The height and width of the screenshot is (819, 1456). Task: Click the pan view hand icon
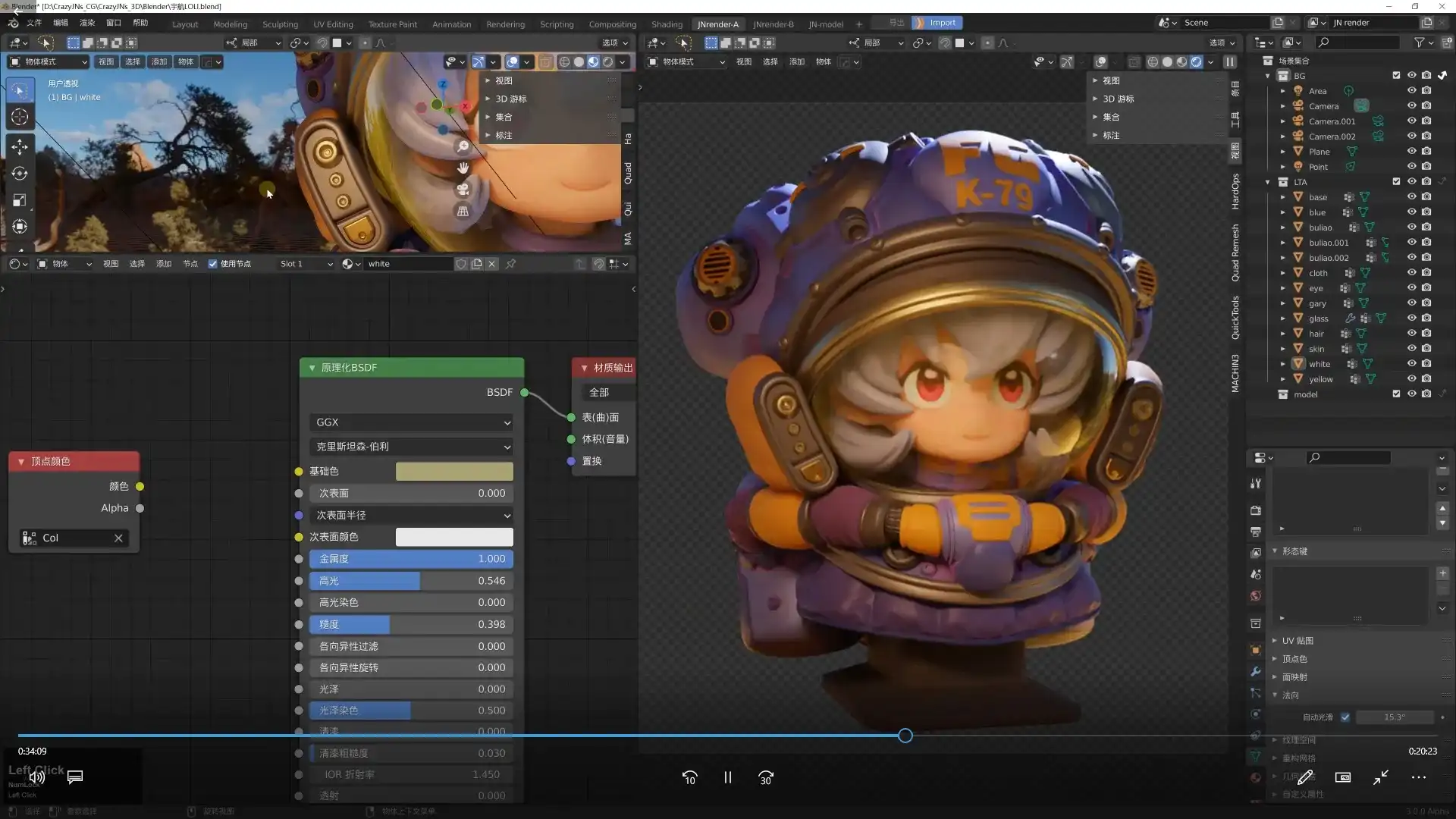463,168
